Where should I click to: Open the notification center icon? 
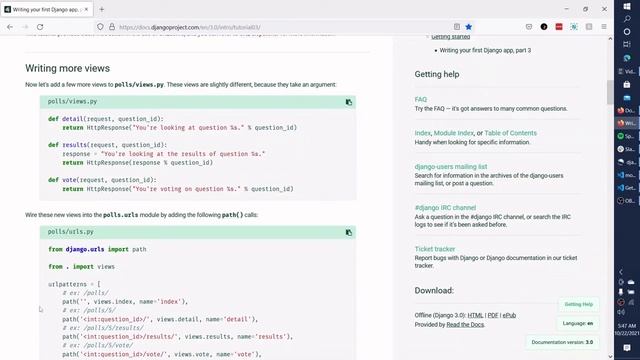(627, 347)
